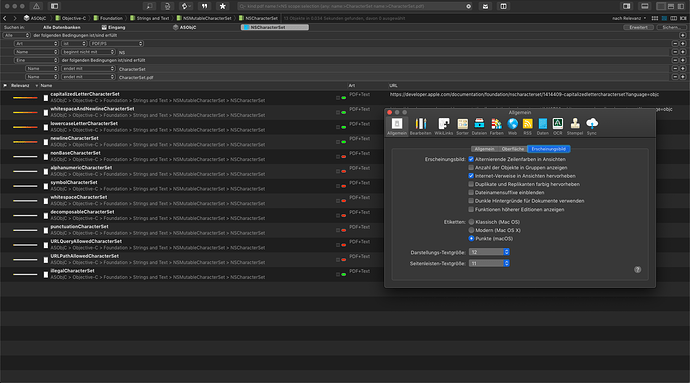Select the punctuationCharacterSet result row
The image size is (690, 383).
coord(191,230)
